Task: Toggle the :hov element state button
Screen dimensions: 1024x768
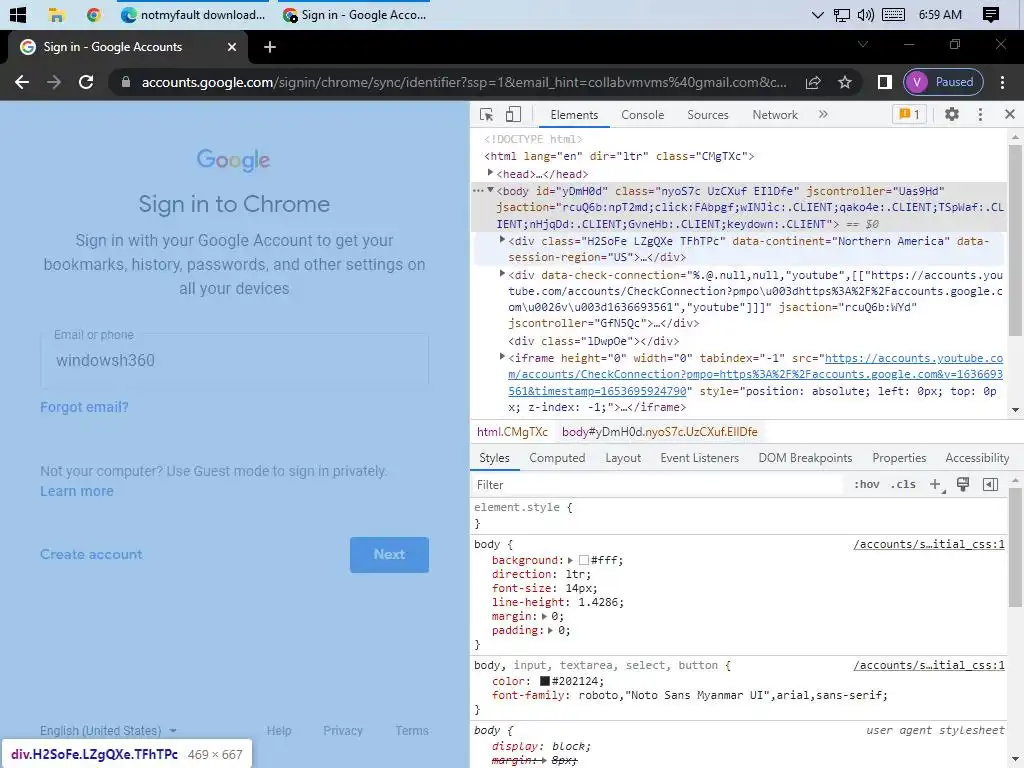Action: (x=867, y=485)
